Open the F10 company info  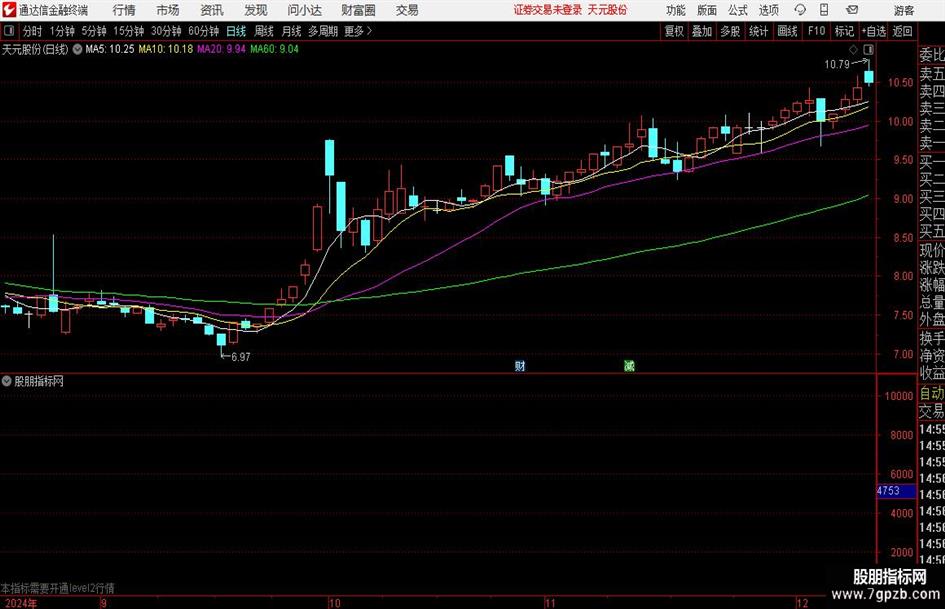click(817, 31)
